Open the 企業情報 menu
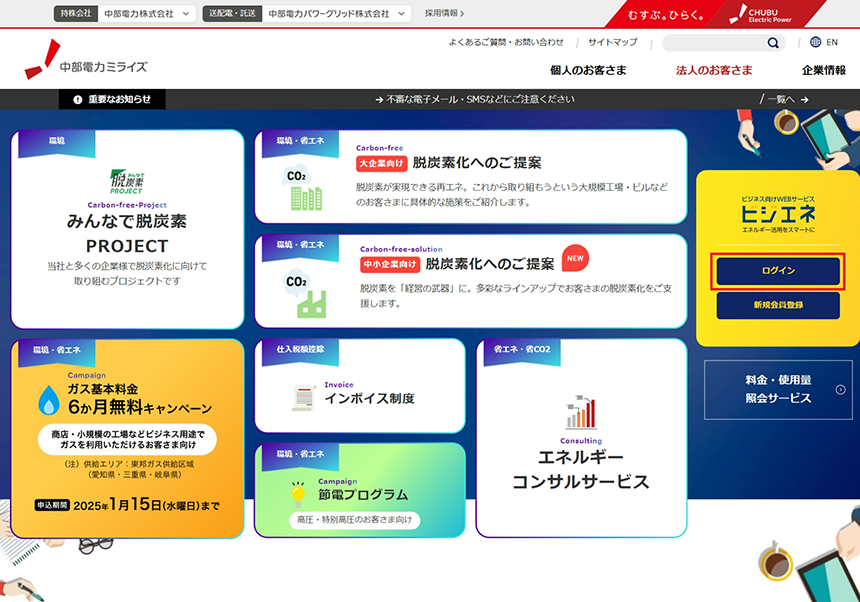The width and height of the screenshot is (860, 602). click(824, 70)
